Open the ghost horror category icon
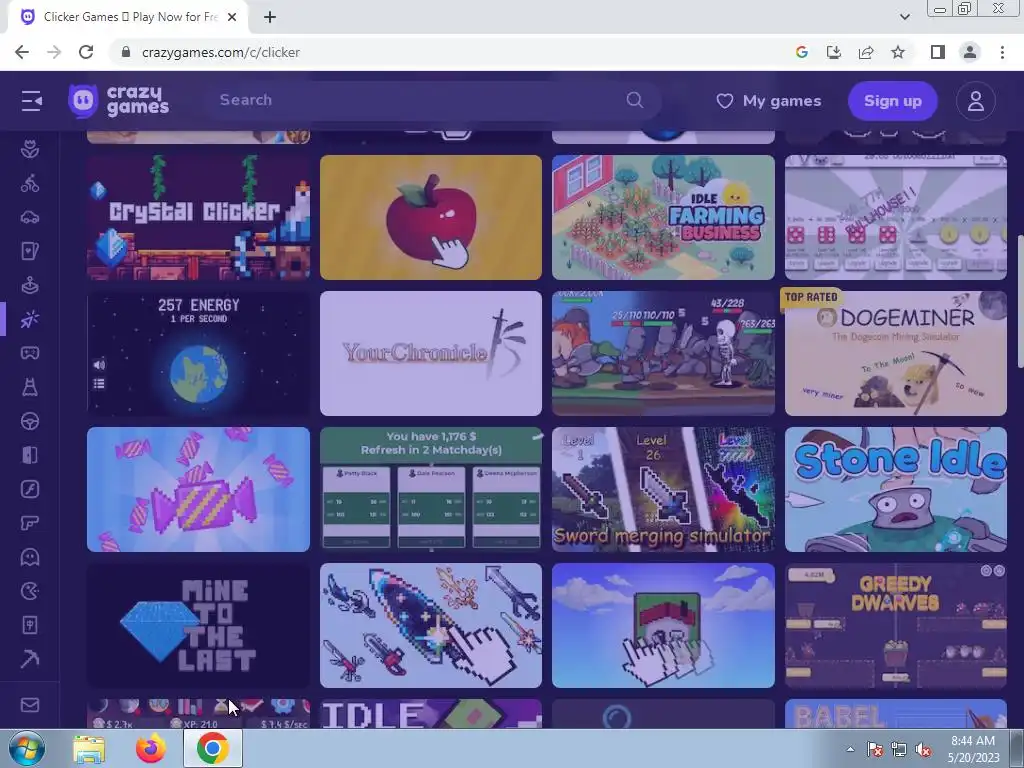The height and width of the screenshot is (768, 1024). (30, 557)
